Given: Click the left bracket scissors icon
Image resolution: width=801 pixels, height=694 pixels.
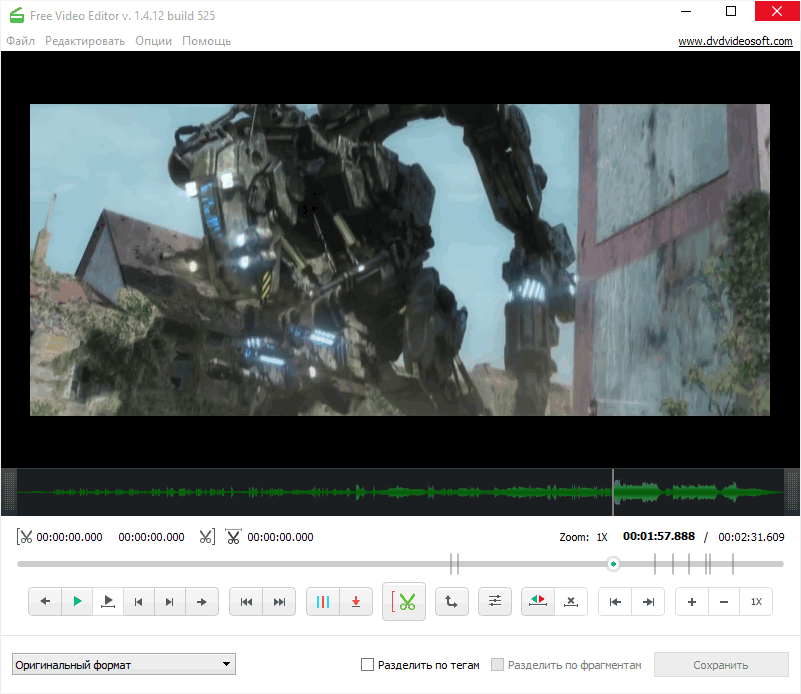Looking at the screenshot, I should pyautogui.click(x=24, y=537).
